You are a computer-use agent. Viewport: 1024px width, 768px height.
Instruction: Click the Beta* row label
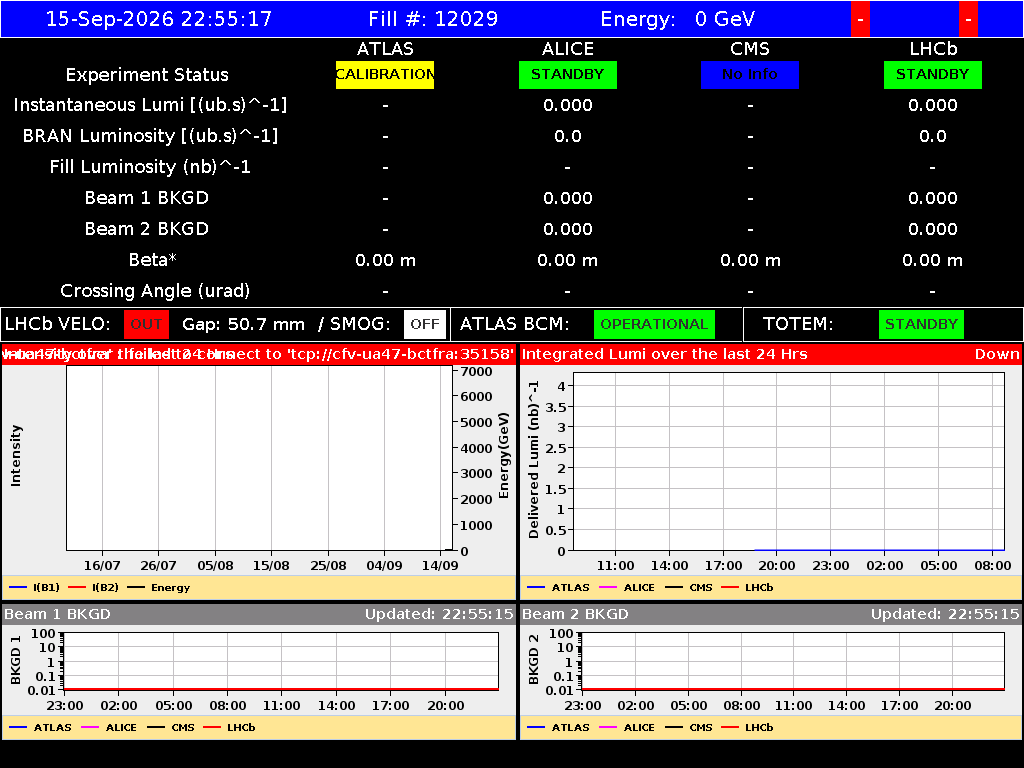(x=153, y=260)
